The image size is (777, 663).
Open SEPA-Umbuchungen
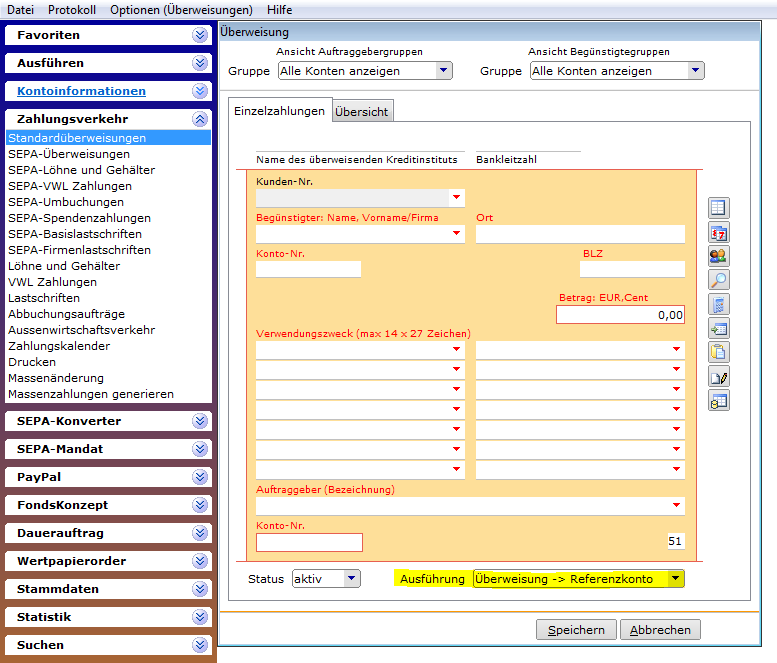[x=66, y=202]
